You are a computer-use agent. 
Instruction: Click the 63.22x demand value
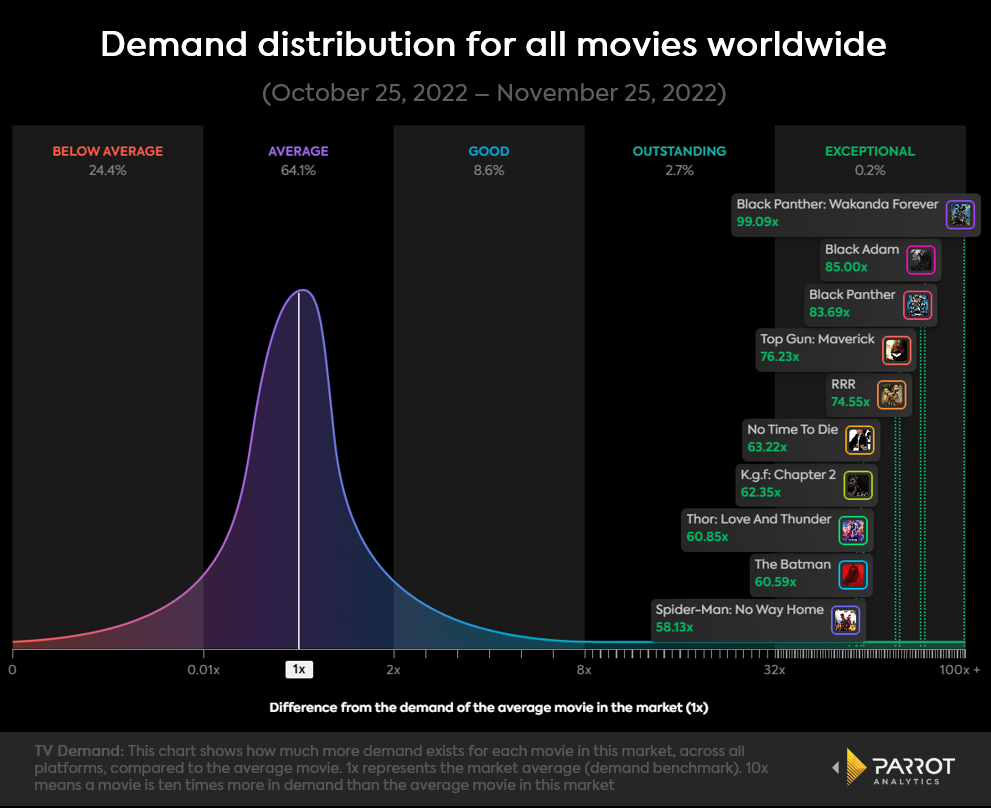pos(767,447)
